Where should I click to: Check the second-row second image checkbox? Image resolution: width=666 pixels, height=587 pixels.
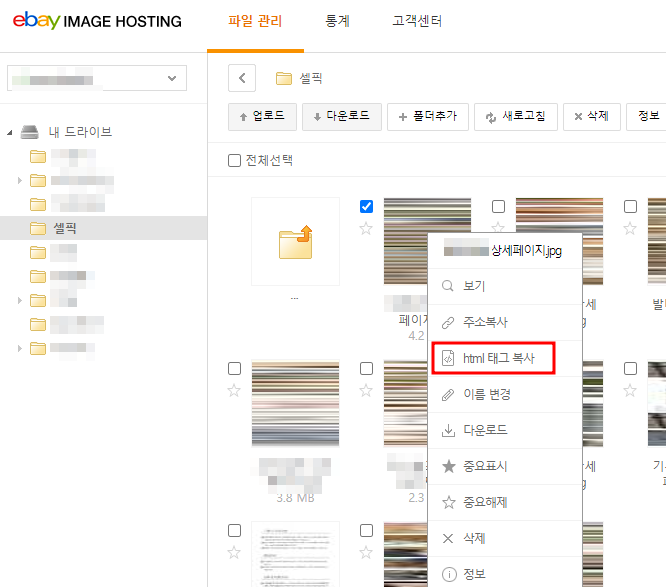[367, 368]
